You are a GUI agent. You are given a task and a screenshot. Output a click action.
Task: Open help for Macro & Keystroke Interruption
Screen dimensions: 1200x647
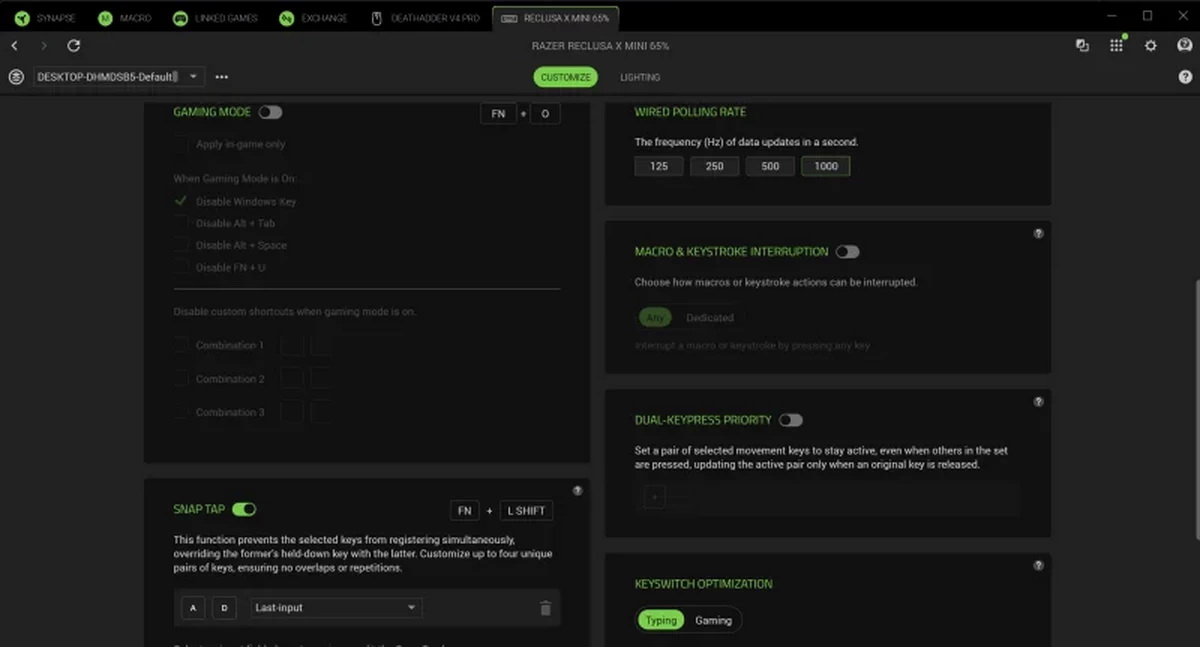pos(1038,233)
